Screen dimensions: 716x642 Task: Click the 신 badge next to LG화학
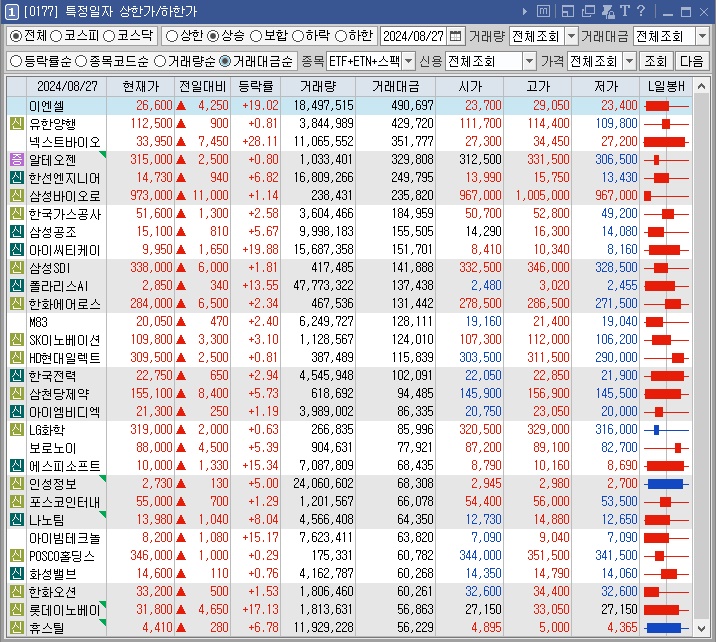pos(17,430)
